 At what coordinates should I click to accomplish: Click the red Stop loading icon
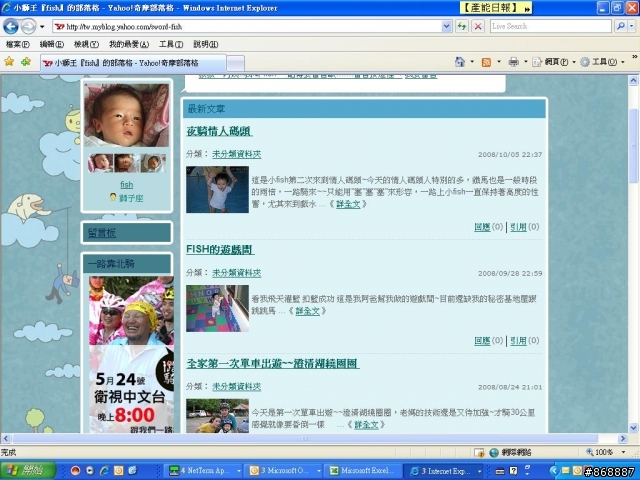478,27
